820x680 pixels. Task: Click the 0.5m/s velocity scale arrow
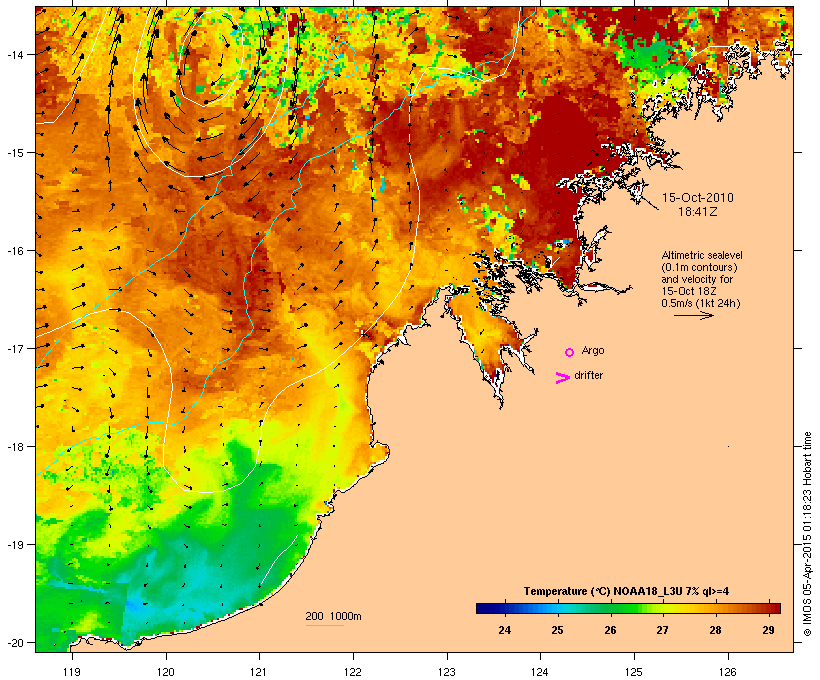point(693,315)
